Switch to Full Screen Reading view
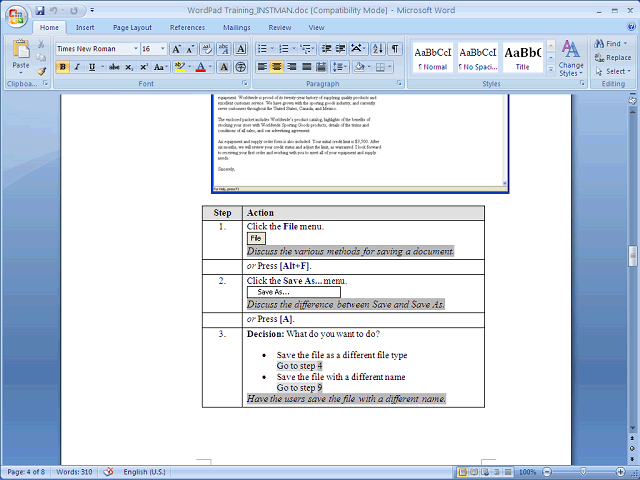 pyautogui.click(x=474, y=472)
